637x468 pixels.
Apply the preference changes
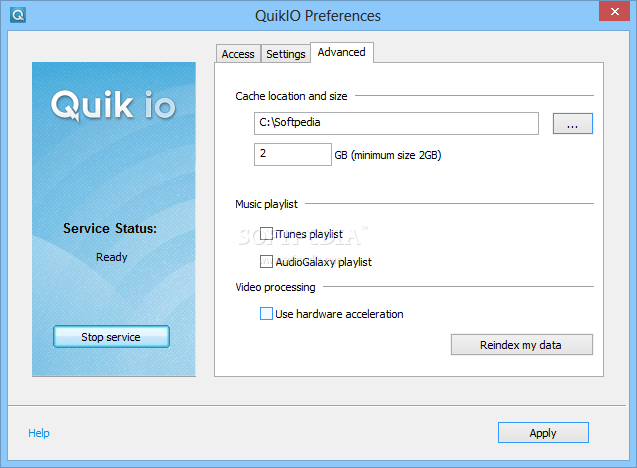point(543,433)
